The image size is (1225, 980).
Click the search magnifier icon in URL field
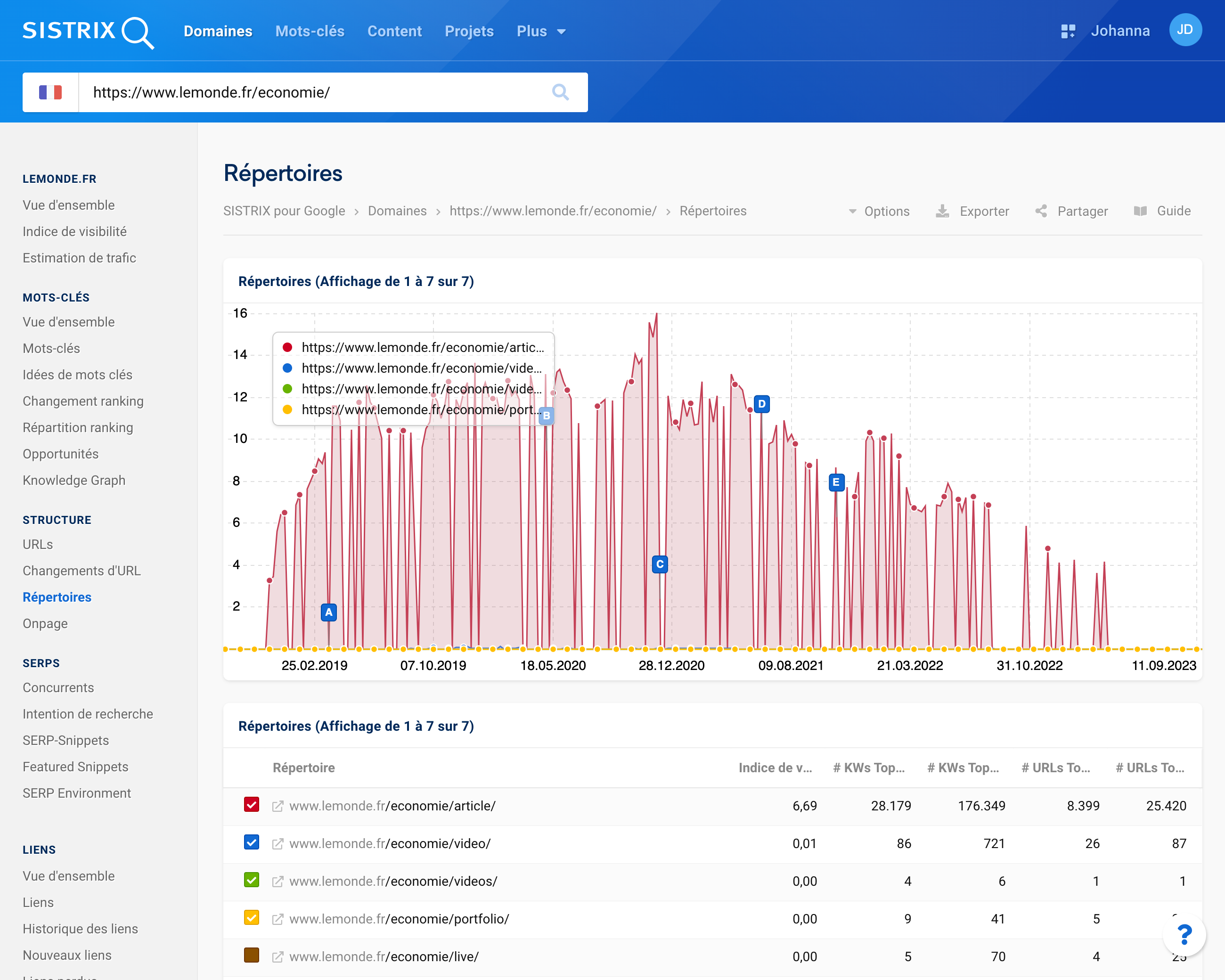pyautogui.click(x=560, y=92)
